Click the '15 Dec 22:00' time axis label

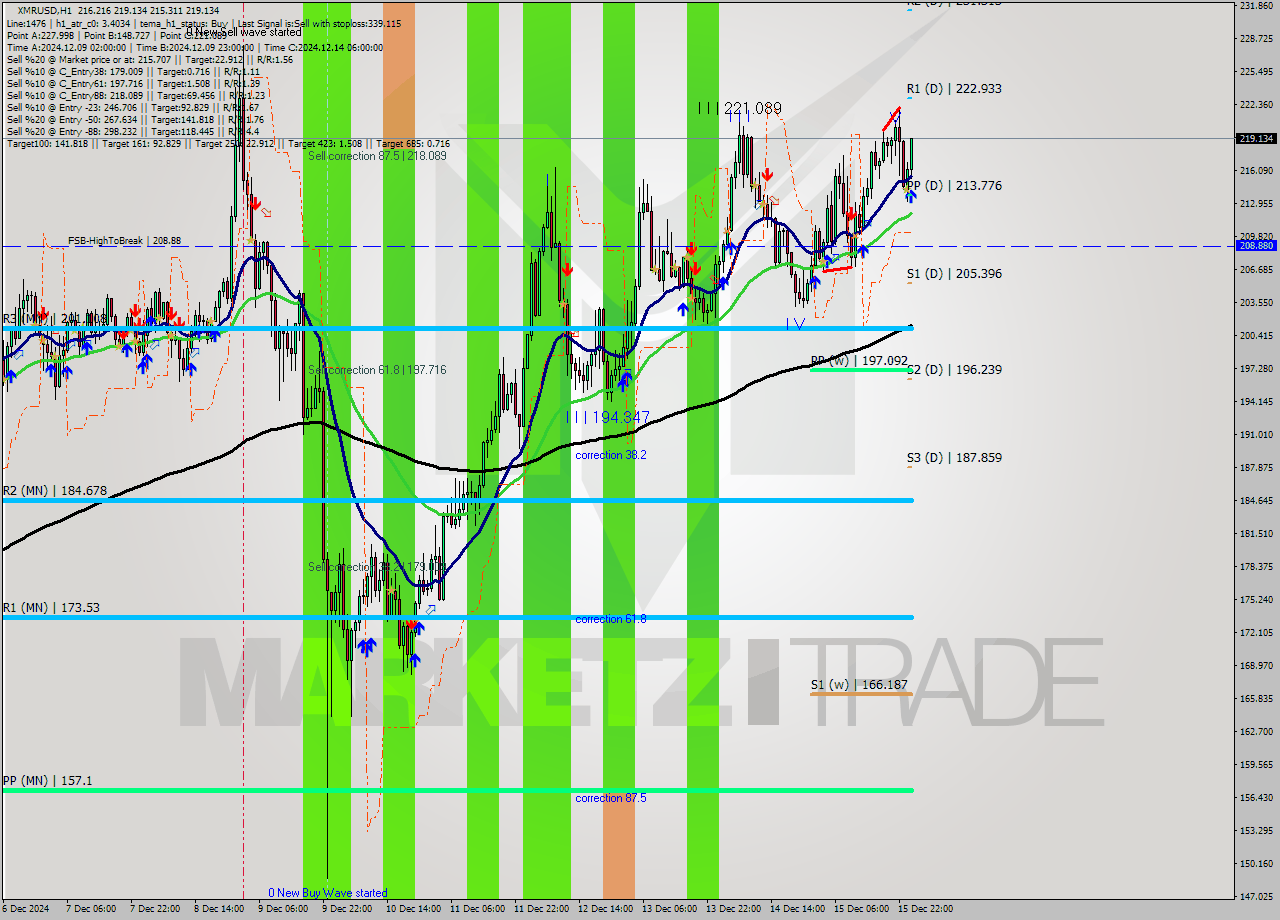pos(925,909)
